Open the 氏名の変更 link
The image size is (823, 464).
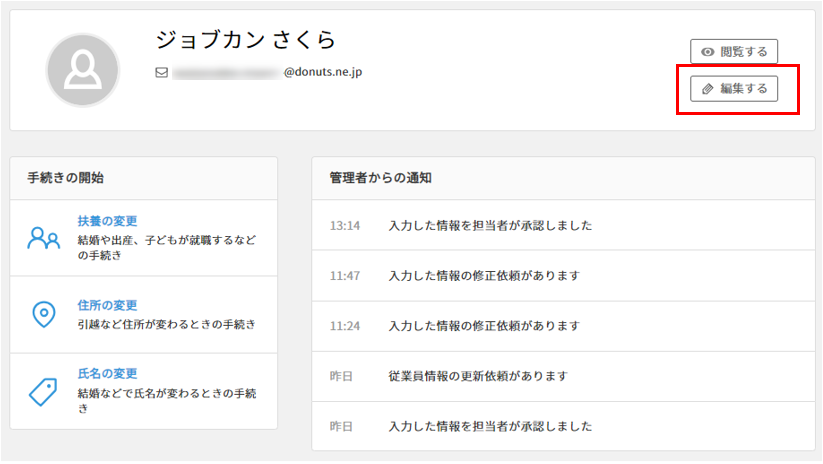click(x=107, y=373)
